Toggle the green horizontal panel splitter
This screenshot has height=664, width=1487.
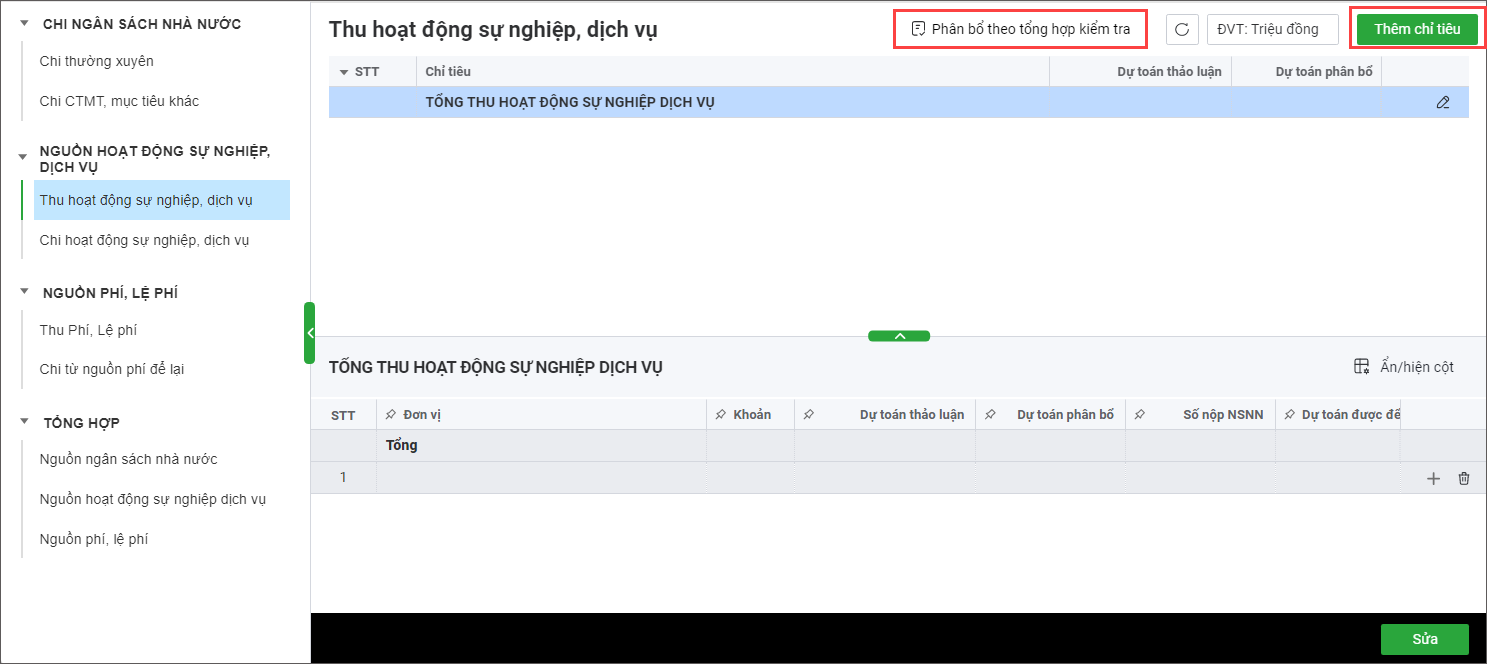click(x=899, y=336)
